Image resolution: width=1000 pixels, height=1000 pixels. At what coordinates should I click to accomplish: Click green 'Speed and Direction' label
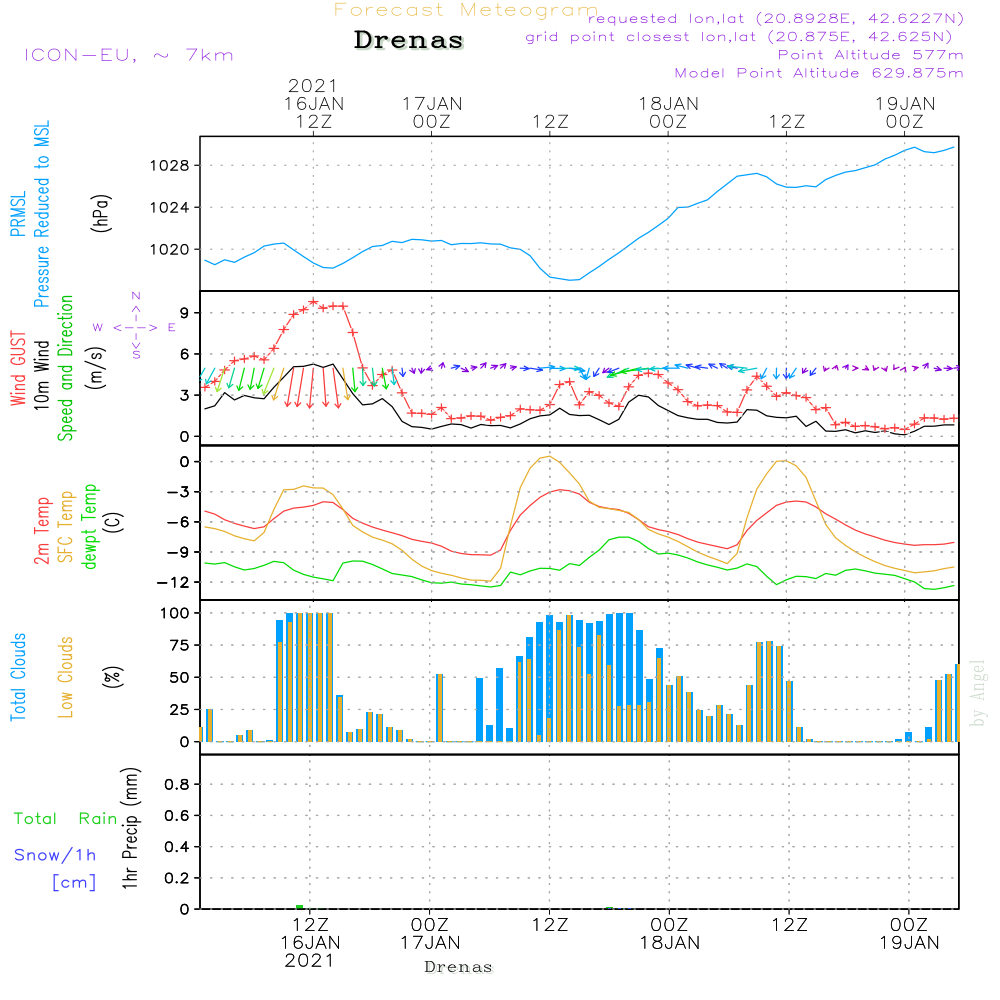tap(65, 368)
